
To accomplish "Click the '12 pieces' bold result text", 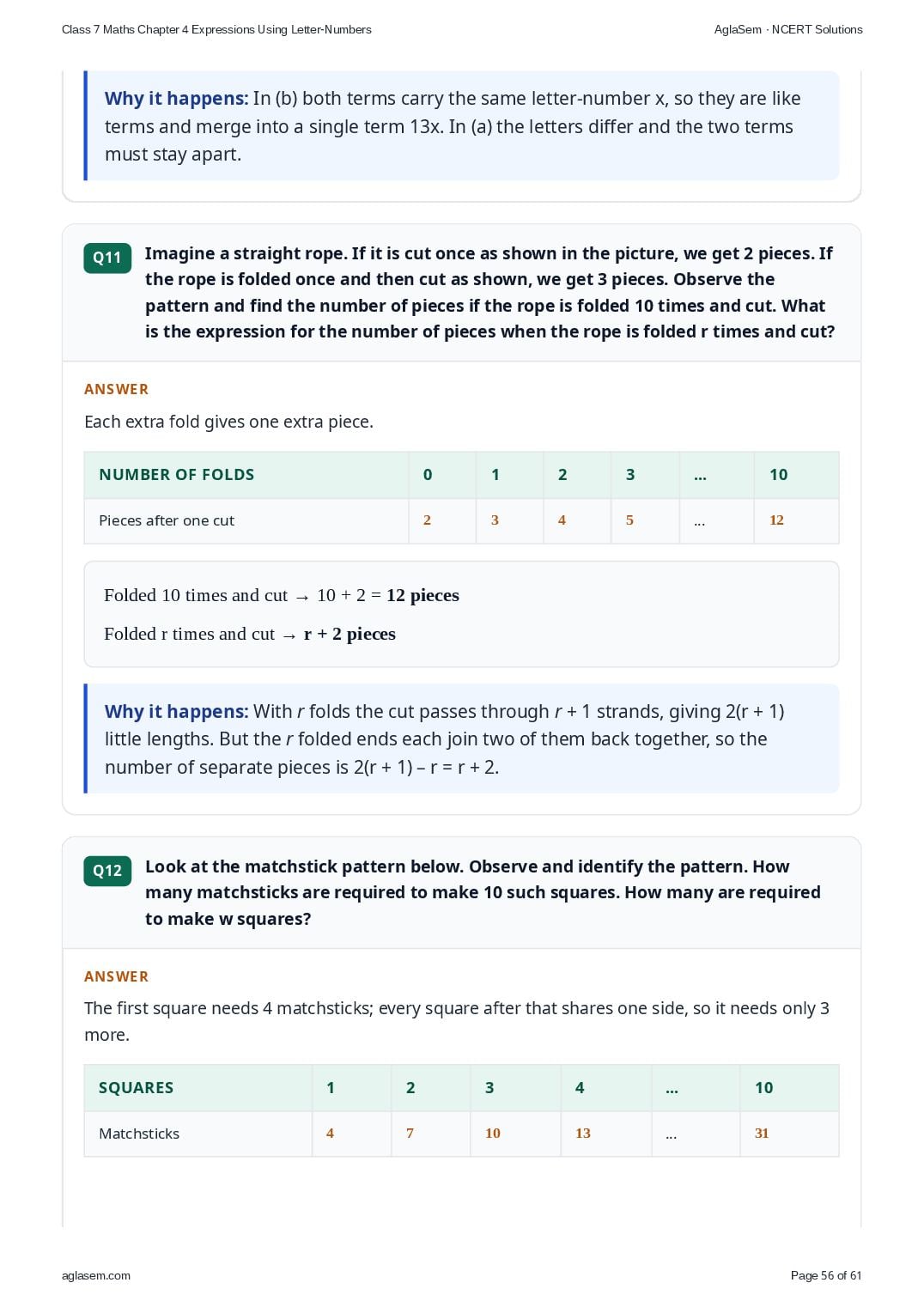I will click(422, 595).
